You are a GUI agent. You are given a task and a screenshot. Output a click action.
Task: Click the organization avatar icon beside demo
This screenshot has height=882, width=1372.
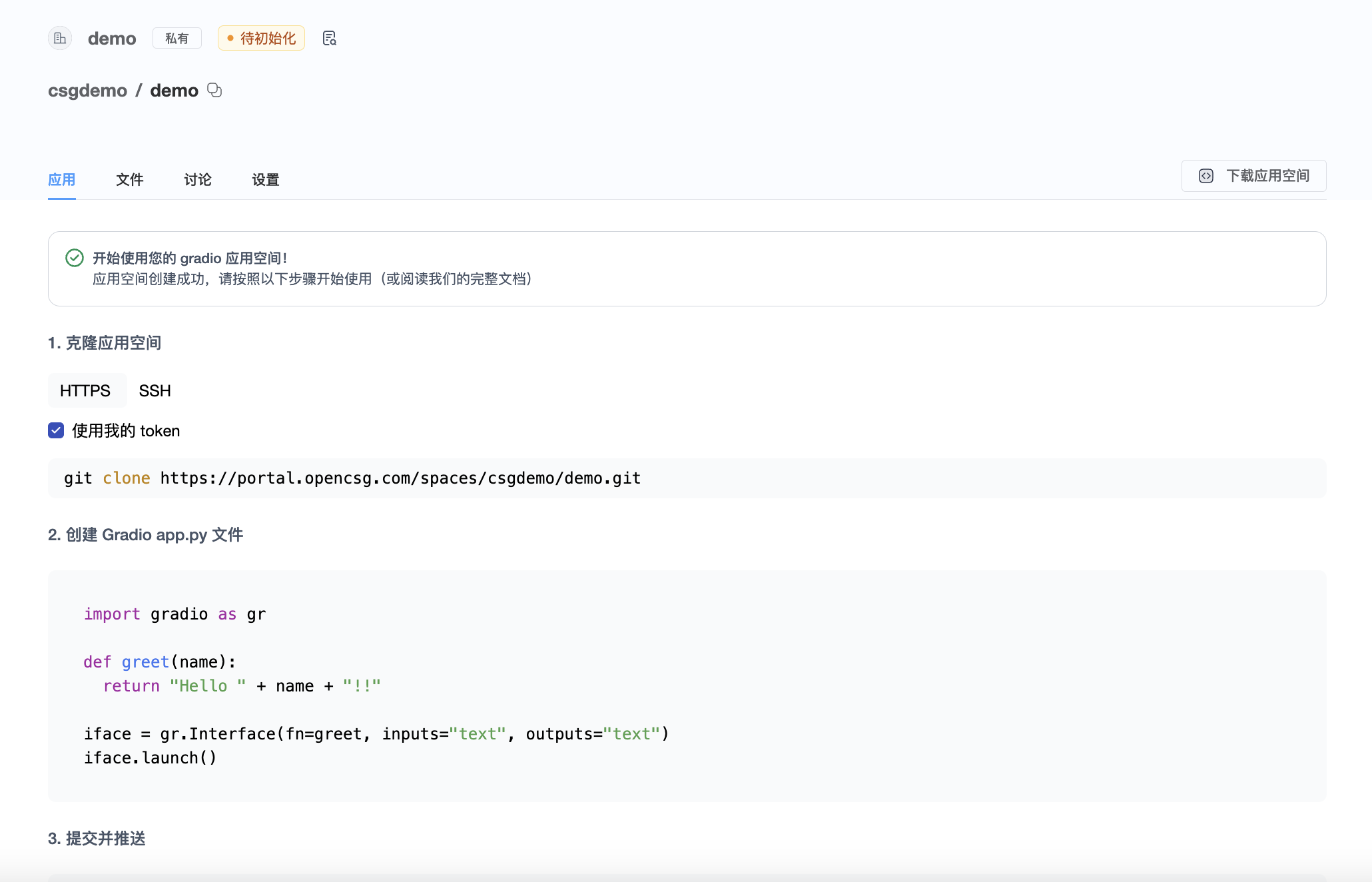pos(60,39)
